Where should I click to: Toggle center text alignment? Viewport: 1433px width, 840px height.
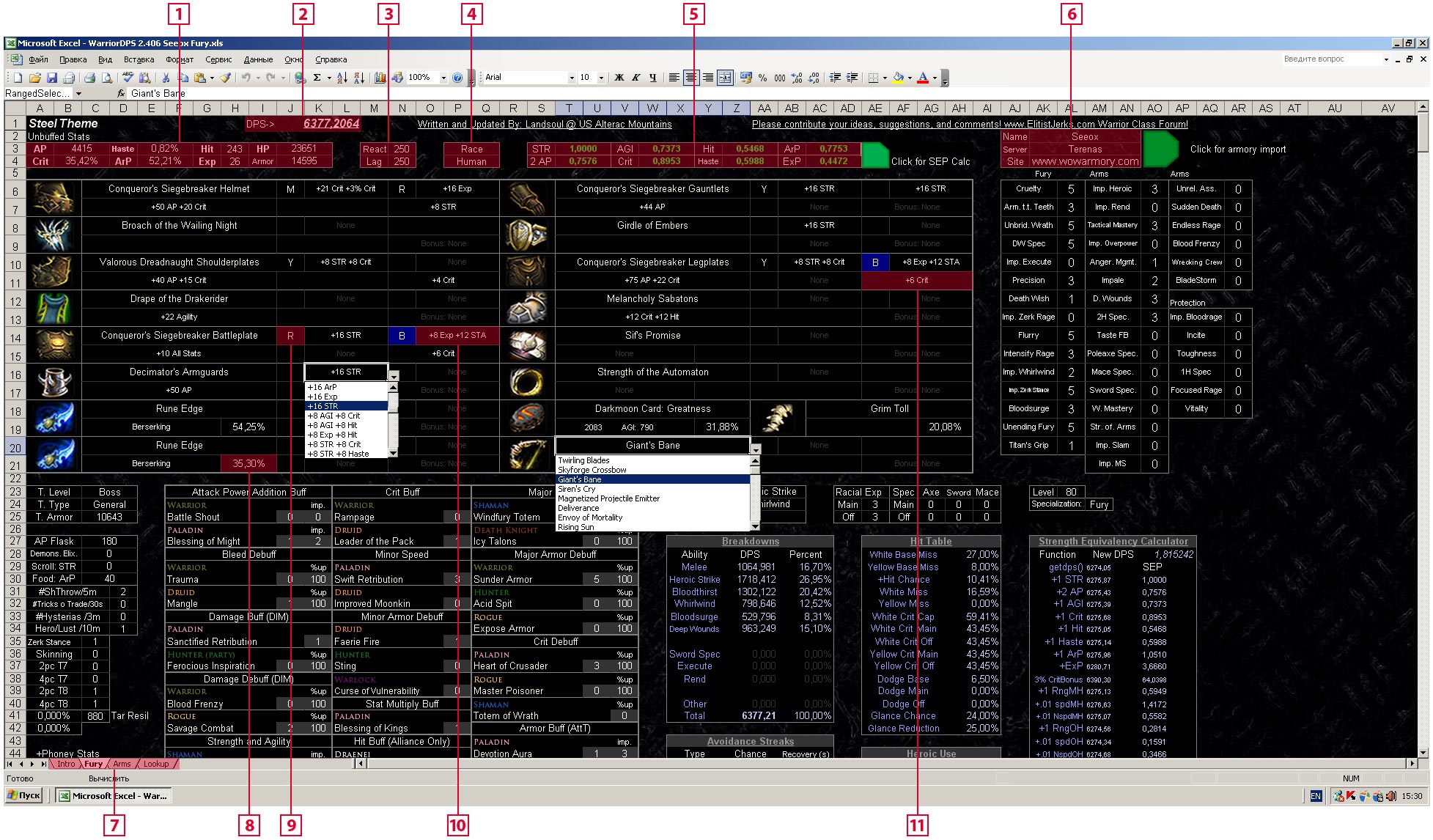click(691, 78)
